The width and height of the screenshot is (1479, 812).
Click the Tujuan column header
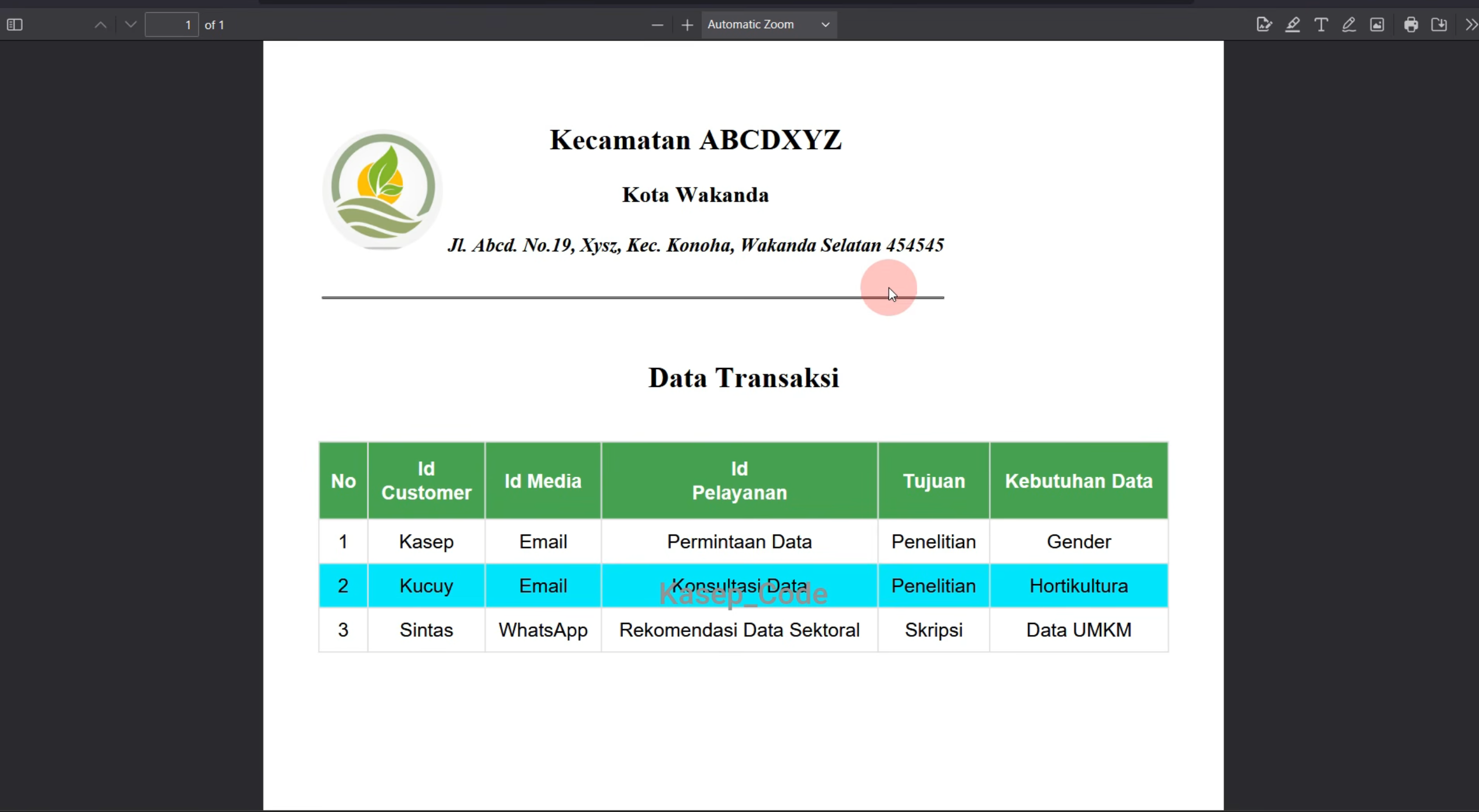pyautogui.click(x=933, y=481)
